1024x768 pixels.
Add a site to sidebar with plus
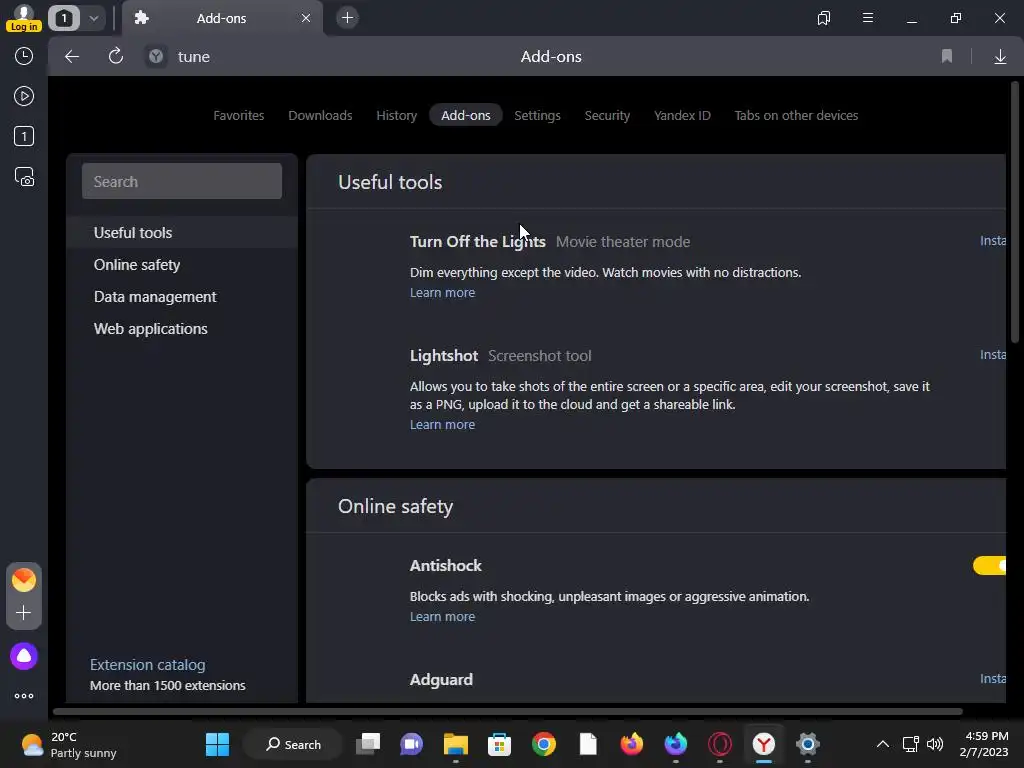click(x=24, y=613)
